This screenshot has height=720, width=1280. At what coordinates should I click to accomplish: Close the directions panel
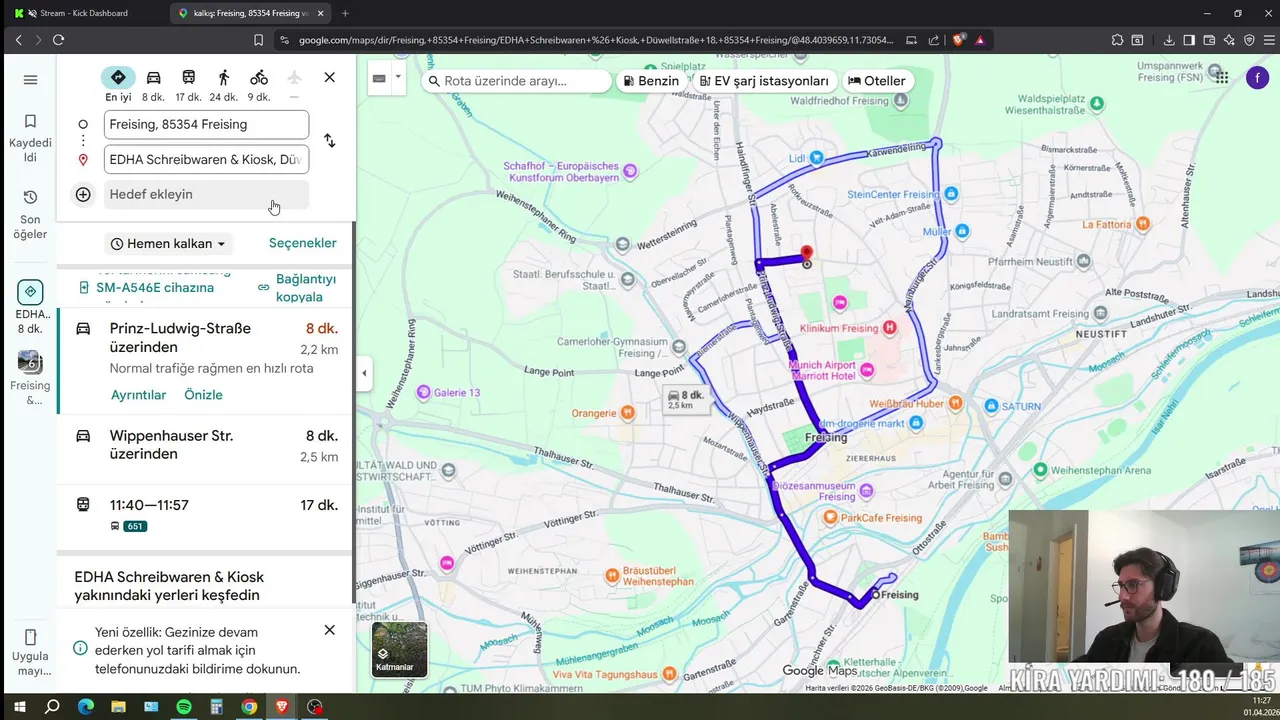pyautogui.click(x=329, y=77)
